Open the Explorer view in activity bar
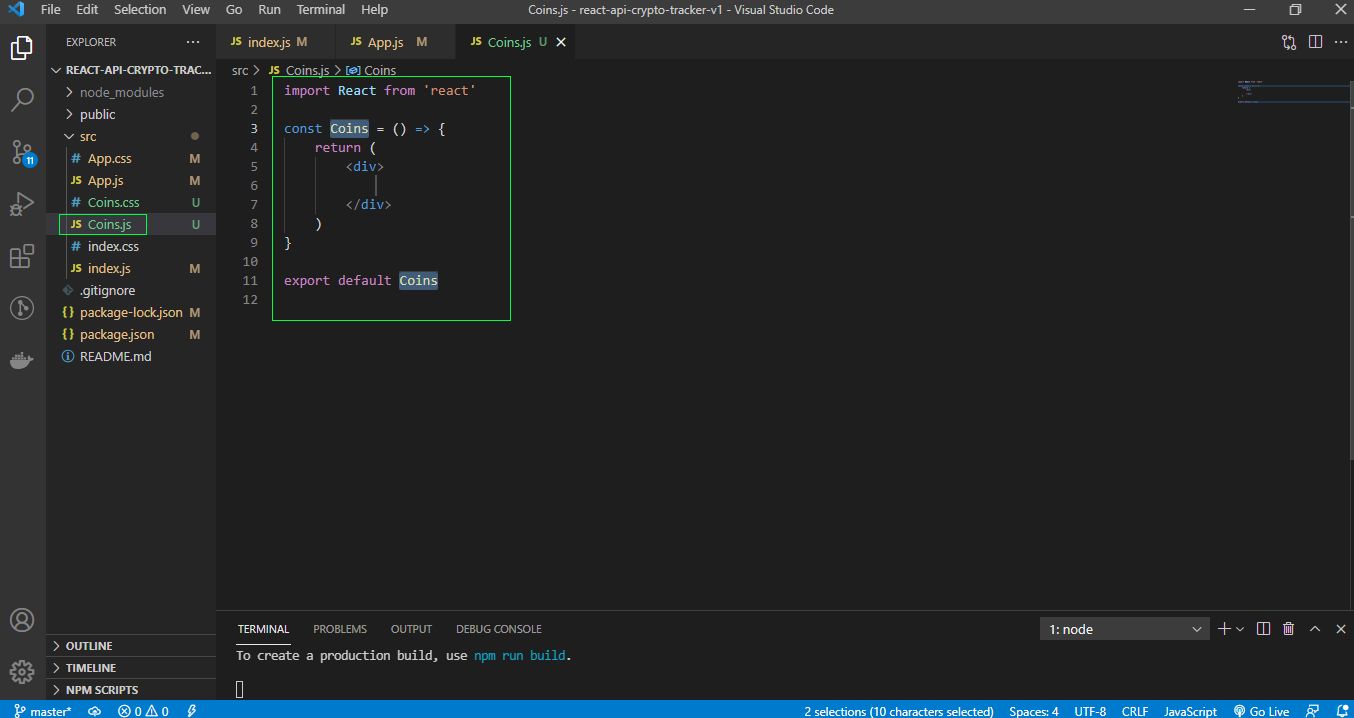Image resolution: width=1354 pixels, height=718 pixels. point(22,47)
